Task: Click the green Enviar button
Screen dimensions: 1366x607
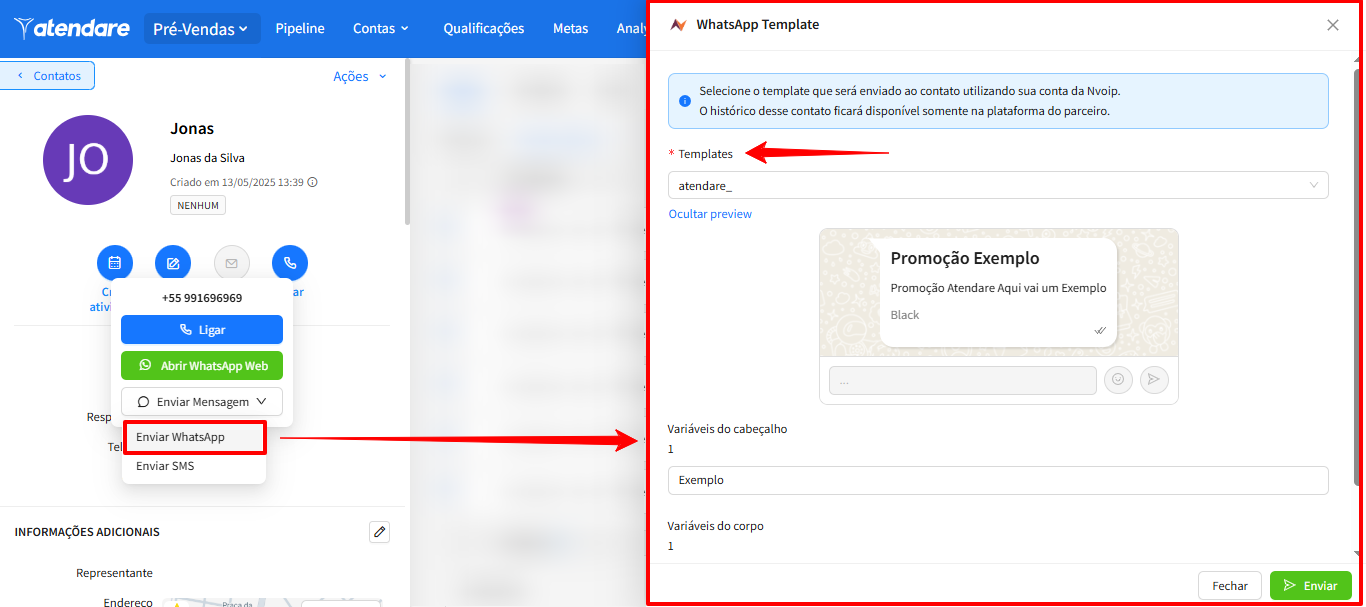Action: pos(1311,586)
